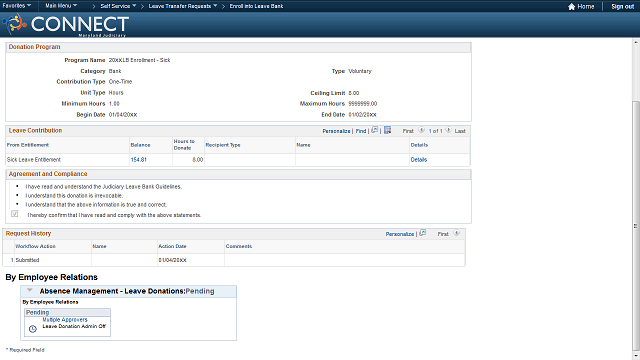
Task: Open Self Service breadcrumb dropdown
Action: [x=118, y=6]
